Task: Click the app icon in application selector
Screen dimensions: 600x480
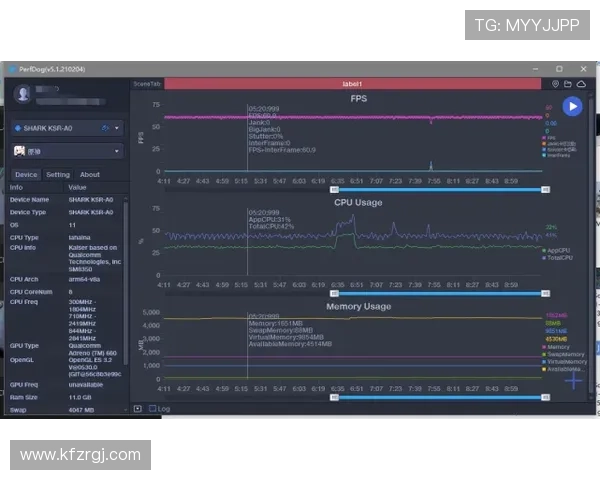Action: click(x=20, y=151)
